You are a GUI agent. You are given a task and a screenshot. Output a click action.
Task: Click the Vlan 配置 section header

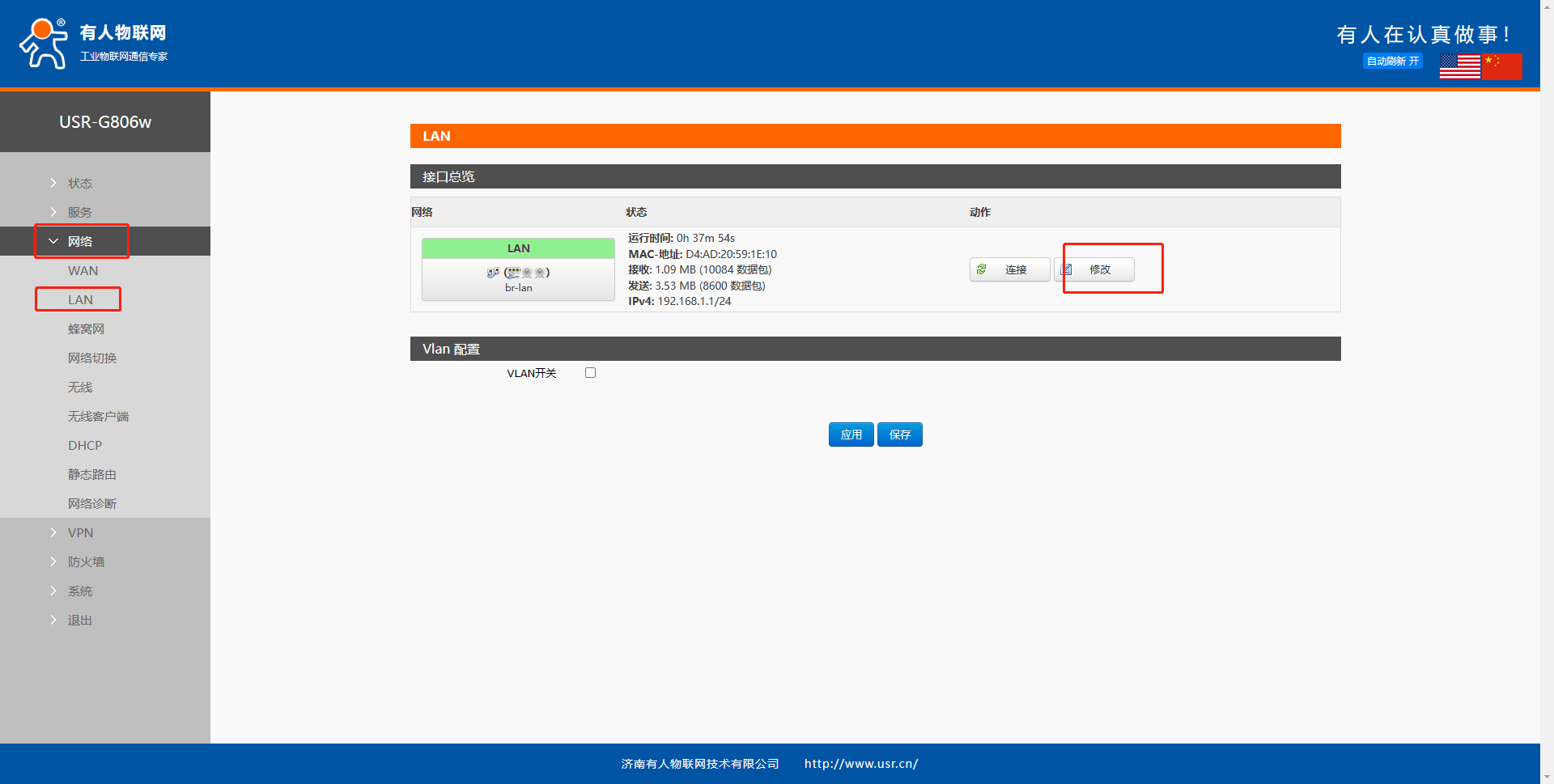876,349
